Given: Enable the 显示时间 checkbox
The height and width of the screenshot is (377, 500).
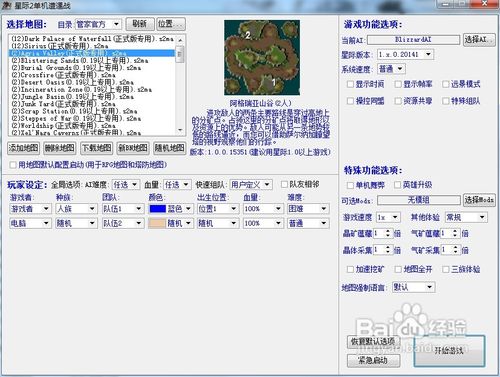Looking at the screenshot, I should tap(350, 84).
